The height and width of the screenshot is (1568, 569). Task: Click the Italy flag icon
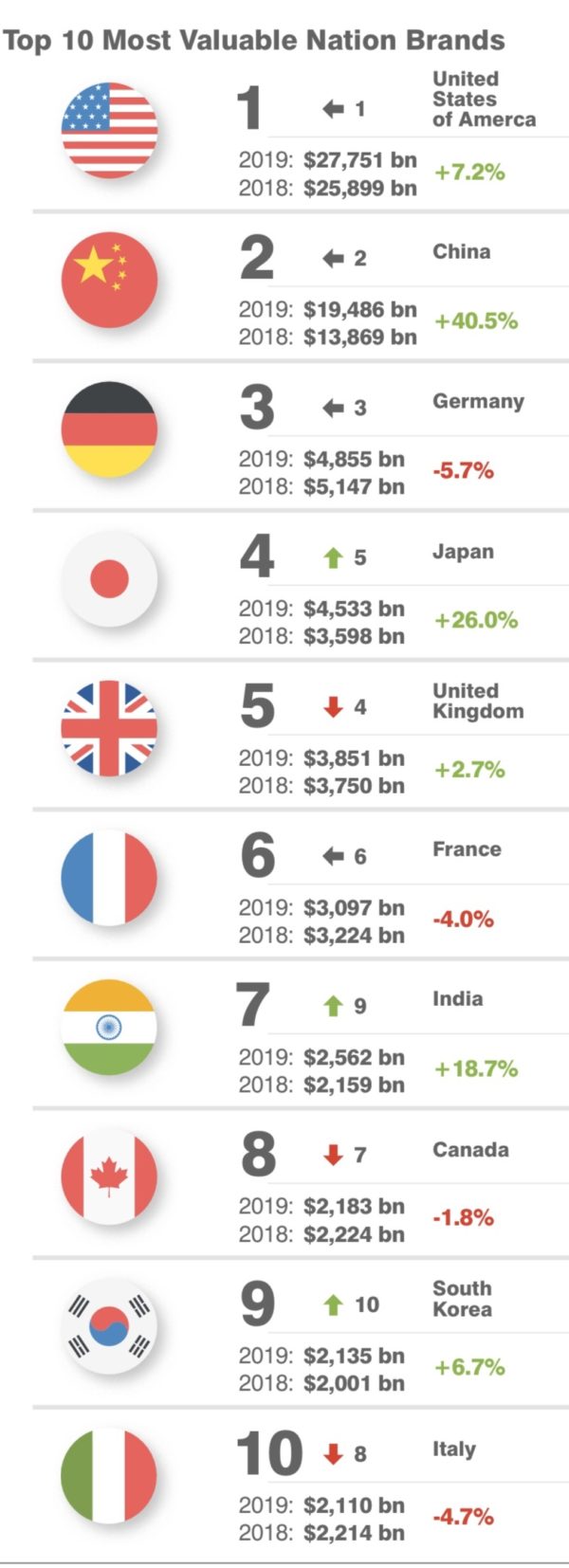109,1475
